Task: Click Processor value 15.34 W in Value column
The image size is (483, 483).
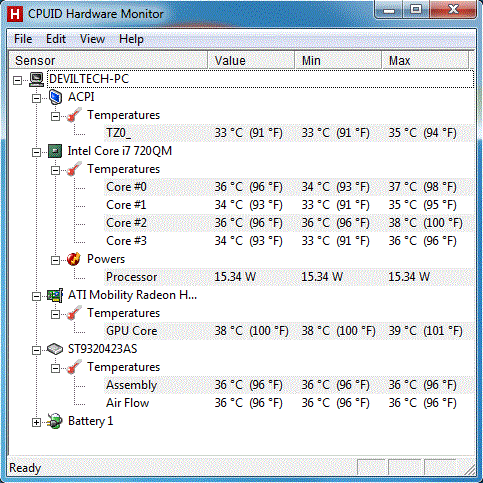Action: pos(235,277)
